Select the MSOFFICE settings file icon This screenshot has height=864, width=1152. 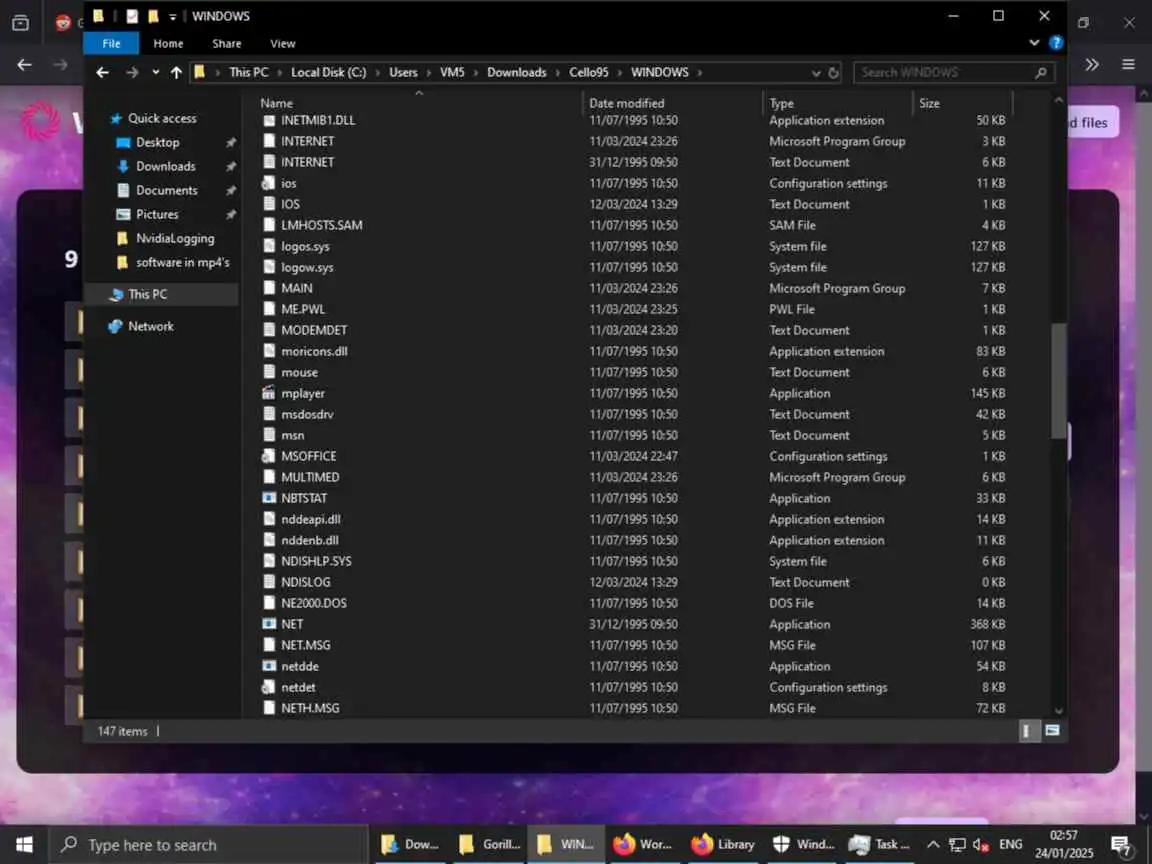[x=269, y=456]
